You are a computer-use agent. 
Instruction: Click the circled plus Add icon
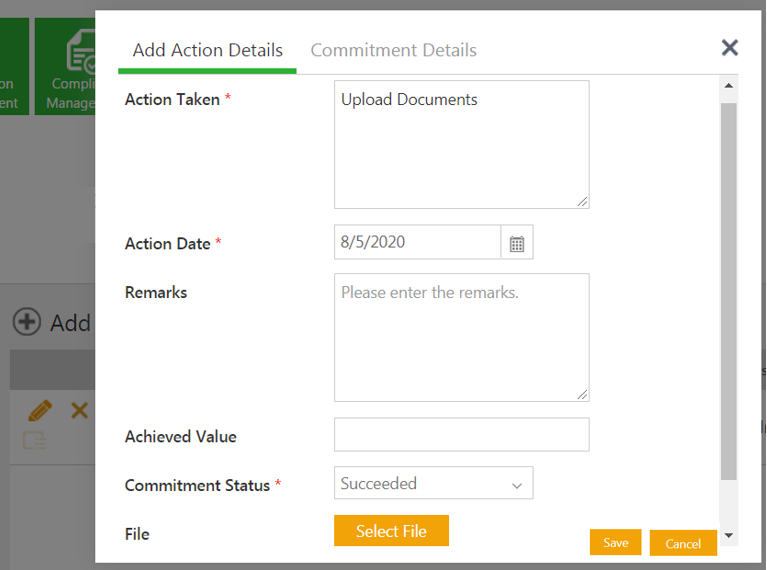[x=27, y=322]
